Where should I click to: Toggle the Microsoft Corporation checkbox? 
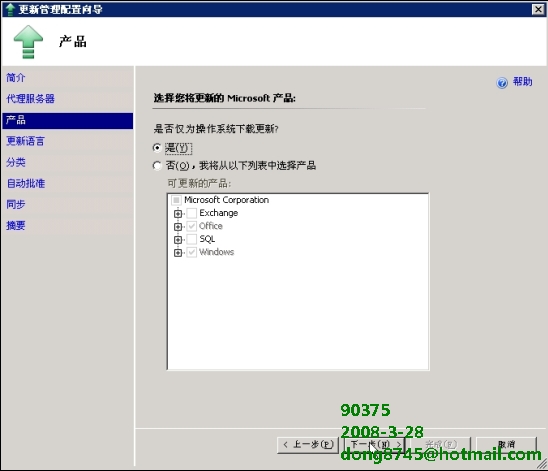click(176, 200)
